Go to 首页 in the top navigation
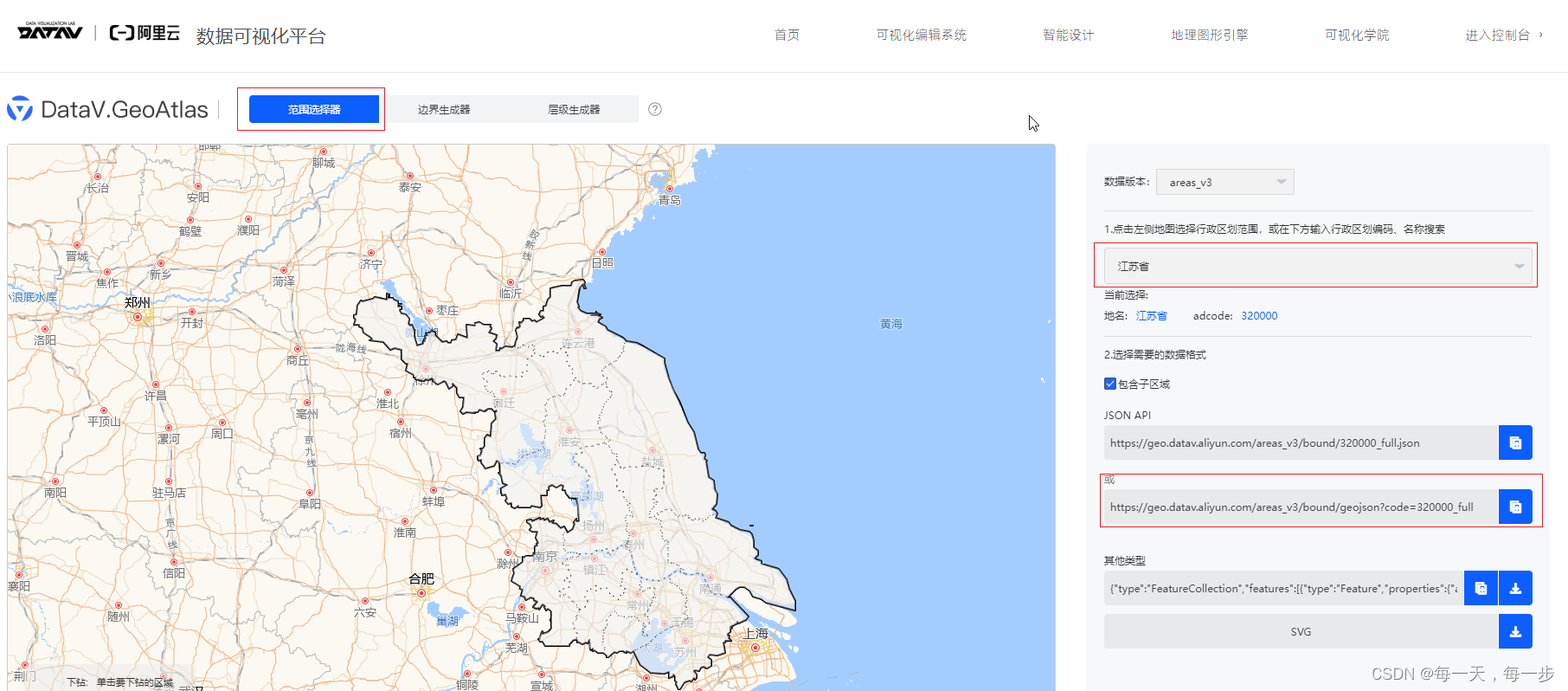 (787, 35)
